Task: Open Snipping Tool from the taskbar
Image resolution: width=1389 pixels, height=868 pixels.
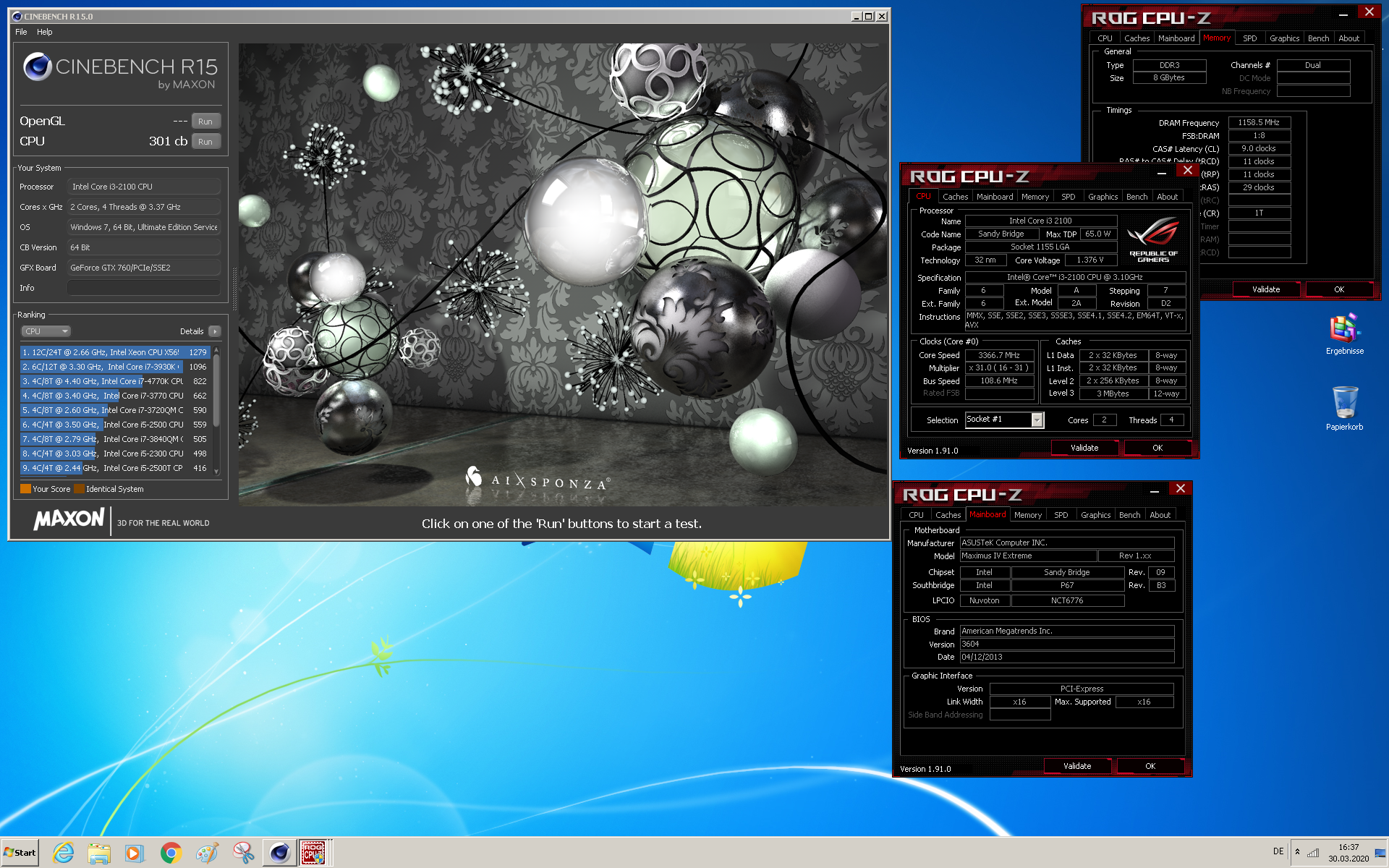Action: pos(243,853)
